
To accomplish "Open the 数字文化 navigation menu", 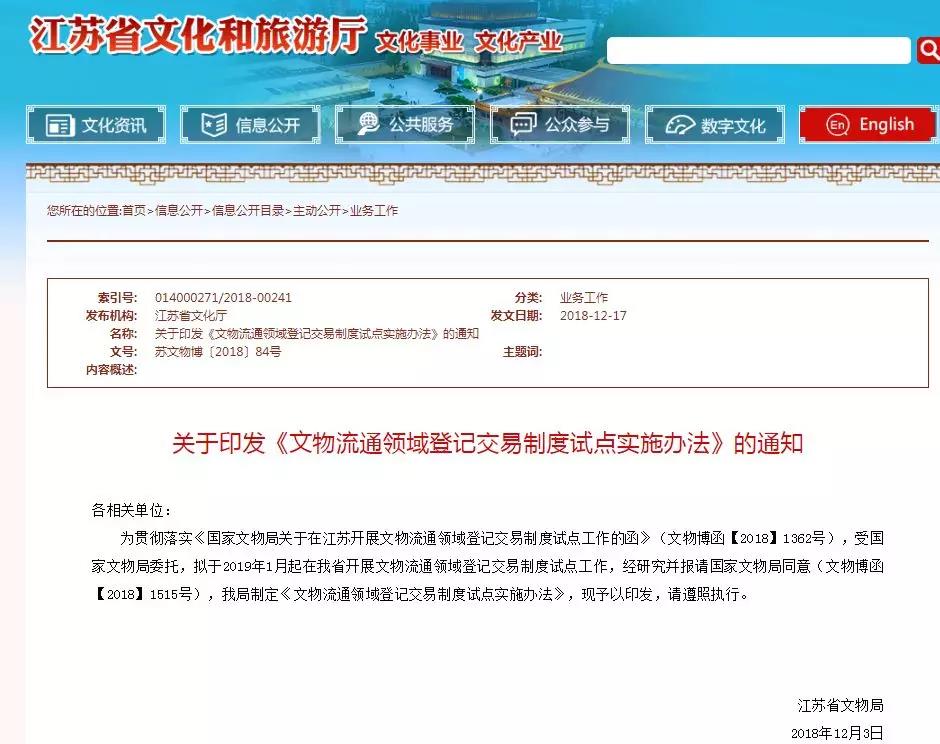I will pos(732,126).
